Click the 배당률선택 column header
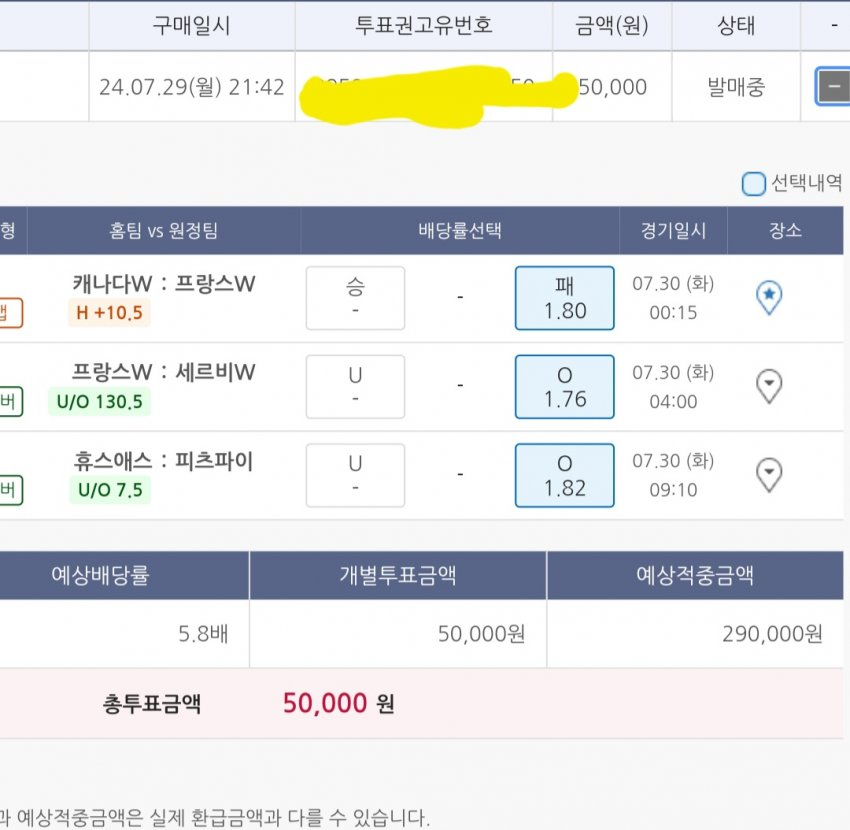Screen dimensions: 850x830 pyautogui.click(x=459, y=231)
